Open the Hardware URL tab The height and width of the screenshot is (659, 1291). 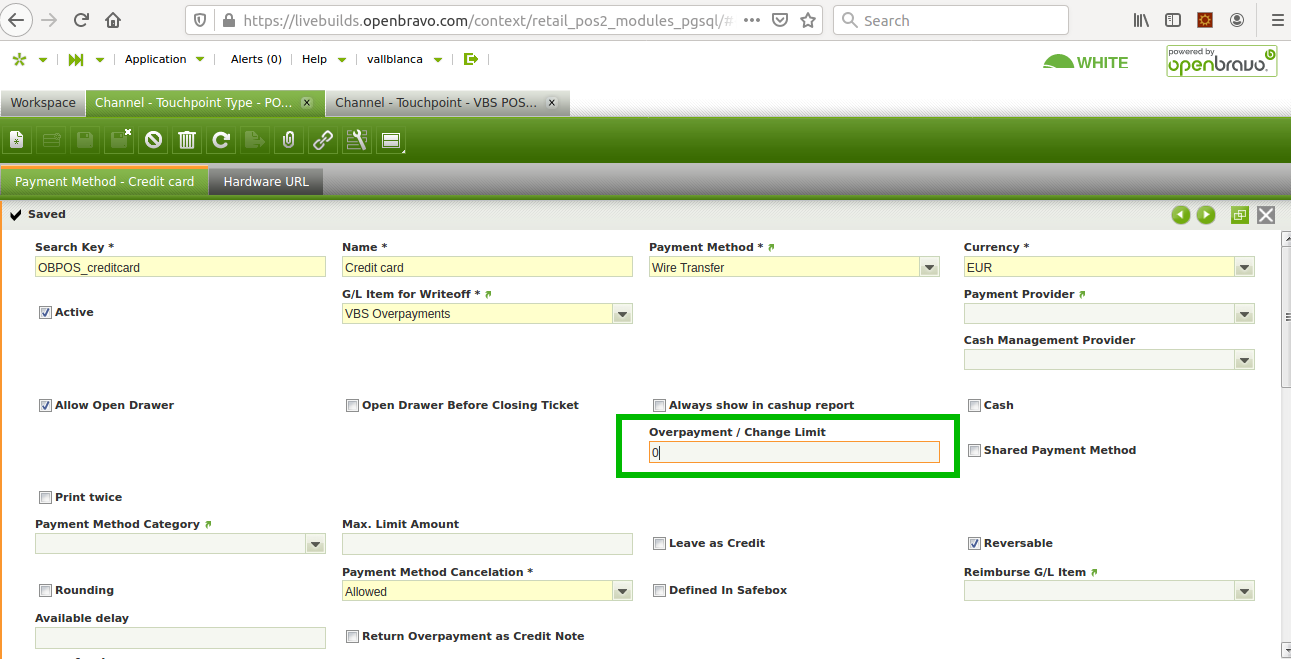266,182
